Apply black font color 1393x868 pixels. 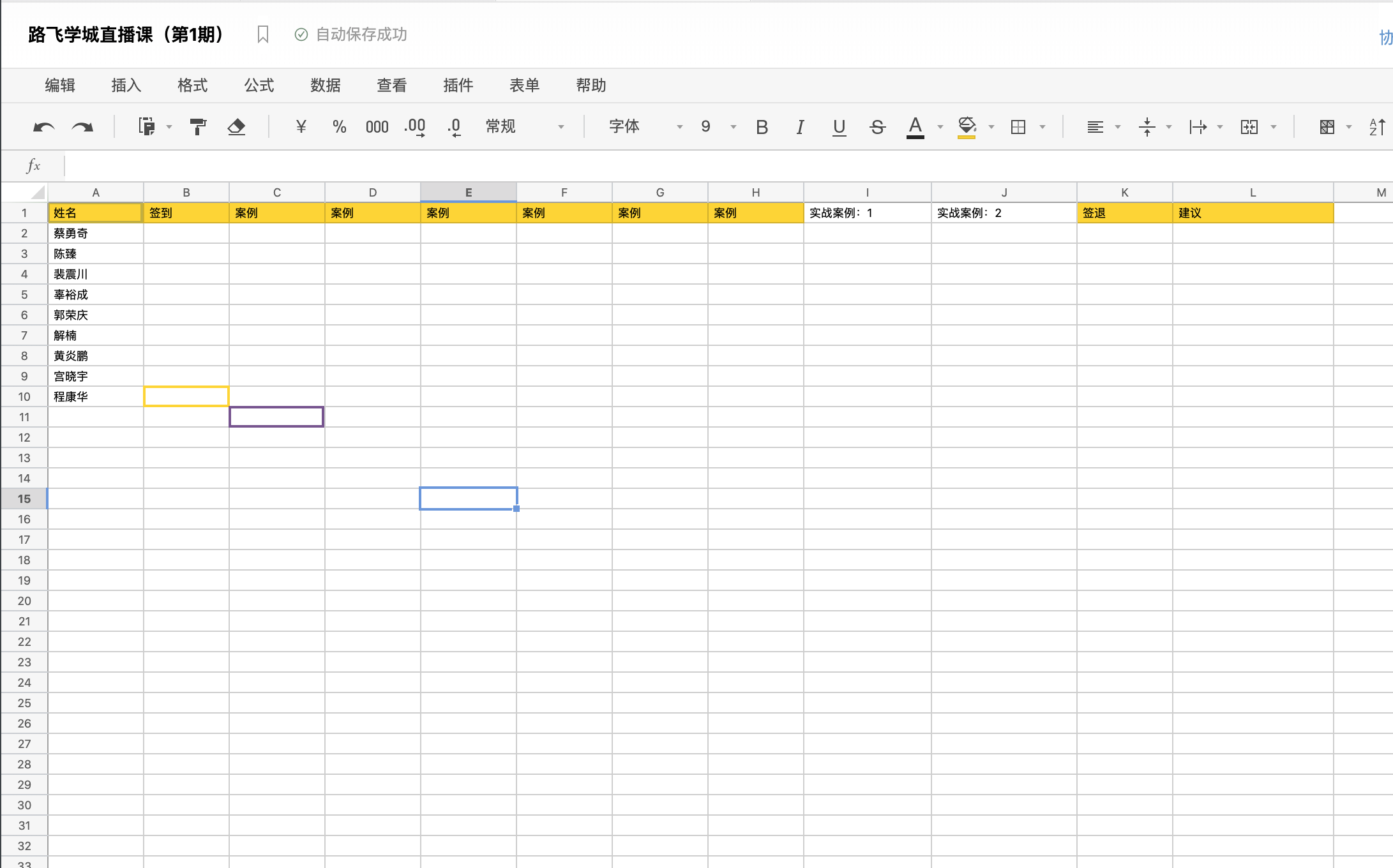click(x=915, y=127)
